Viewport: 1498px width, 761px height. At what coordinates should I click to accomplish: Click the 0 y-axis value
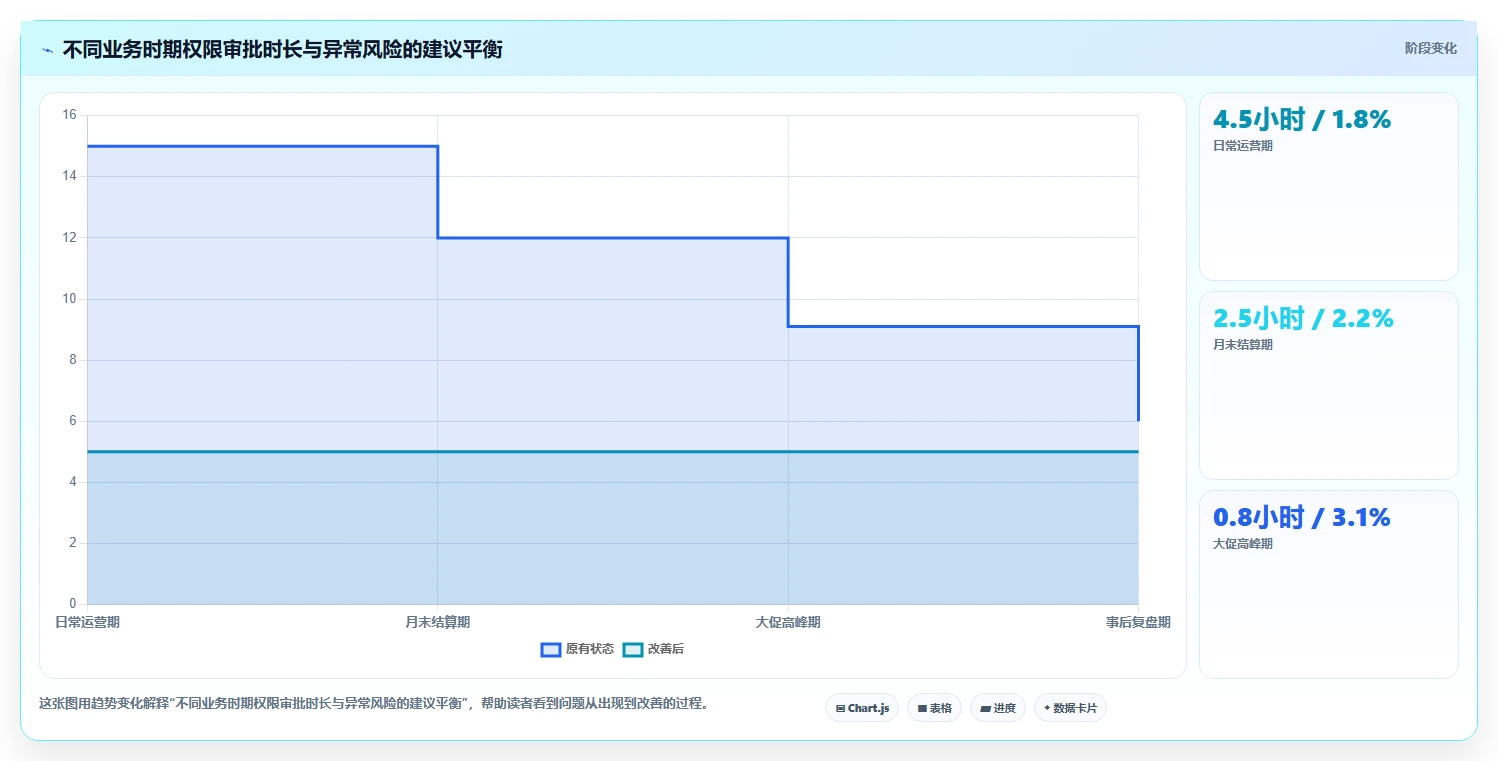[73, 604]
